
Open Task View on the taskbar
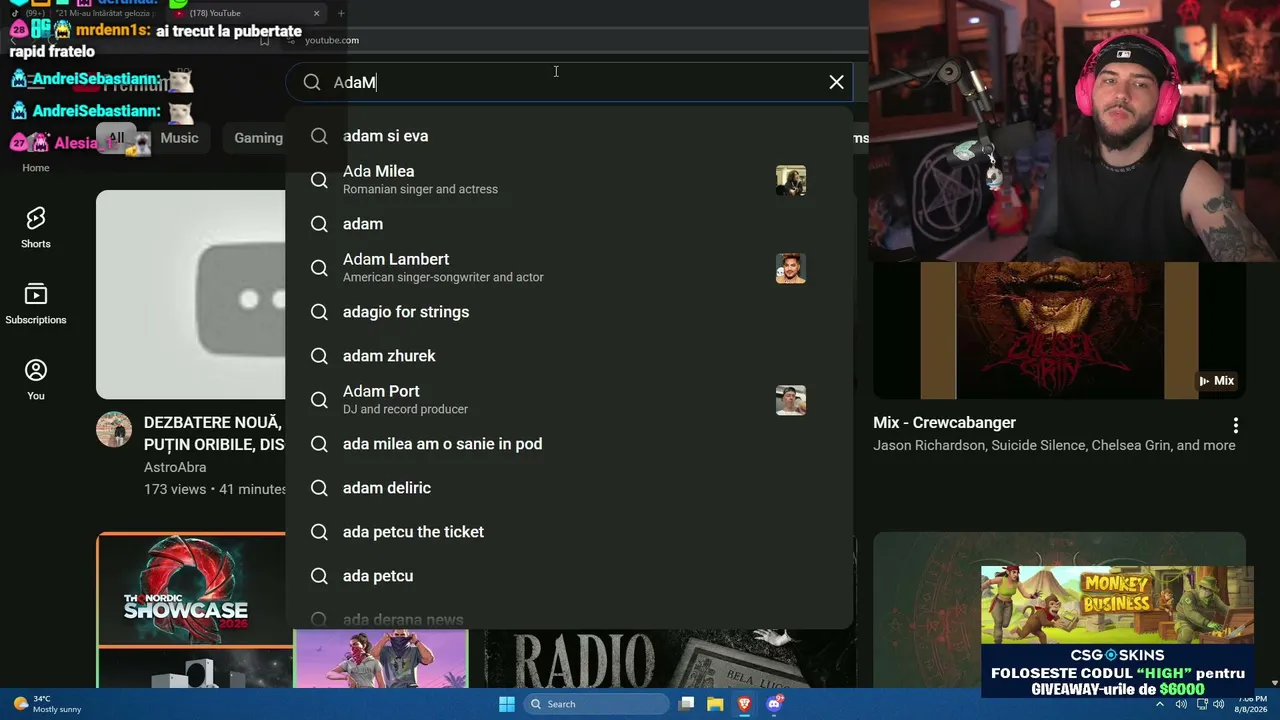(686, 704)
